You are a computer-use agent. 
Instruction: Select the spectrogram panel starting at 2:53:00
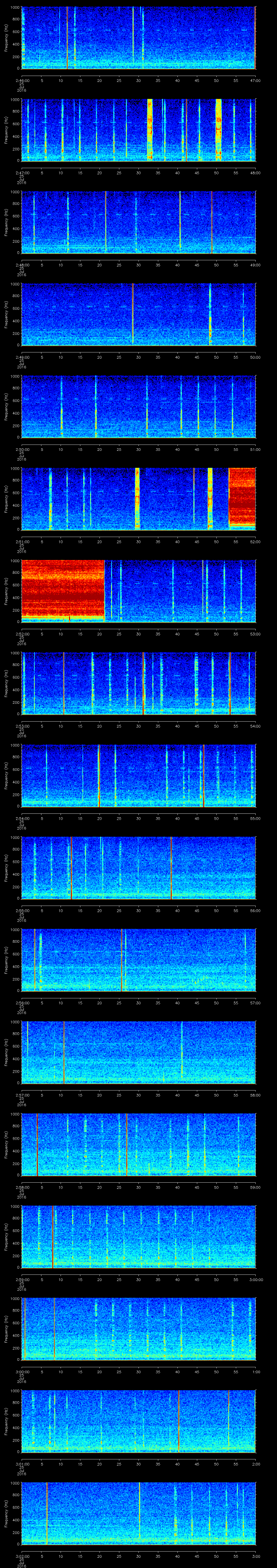[138, 683]
